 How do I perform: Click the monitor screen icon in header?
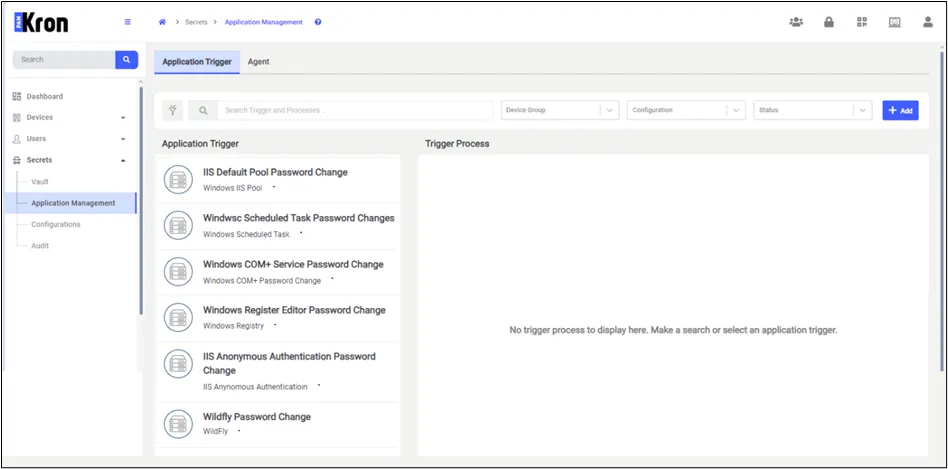(894, 22)
